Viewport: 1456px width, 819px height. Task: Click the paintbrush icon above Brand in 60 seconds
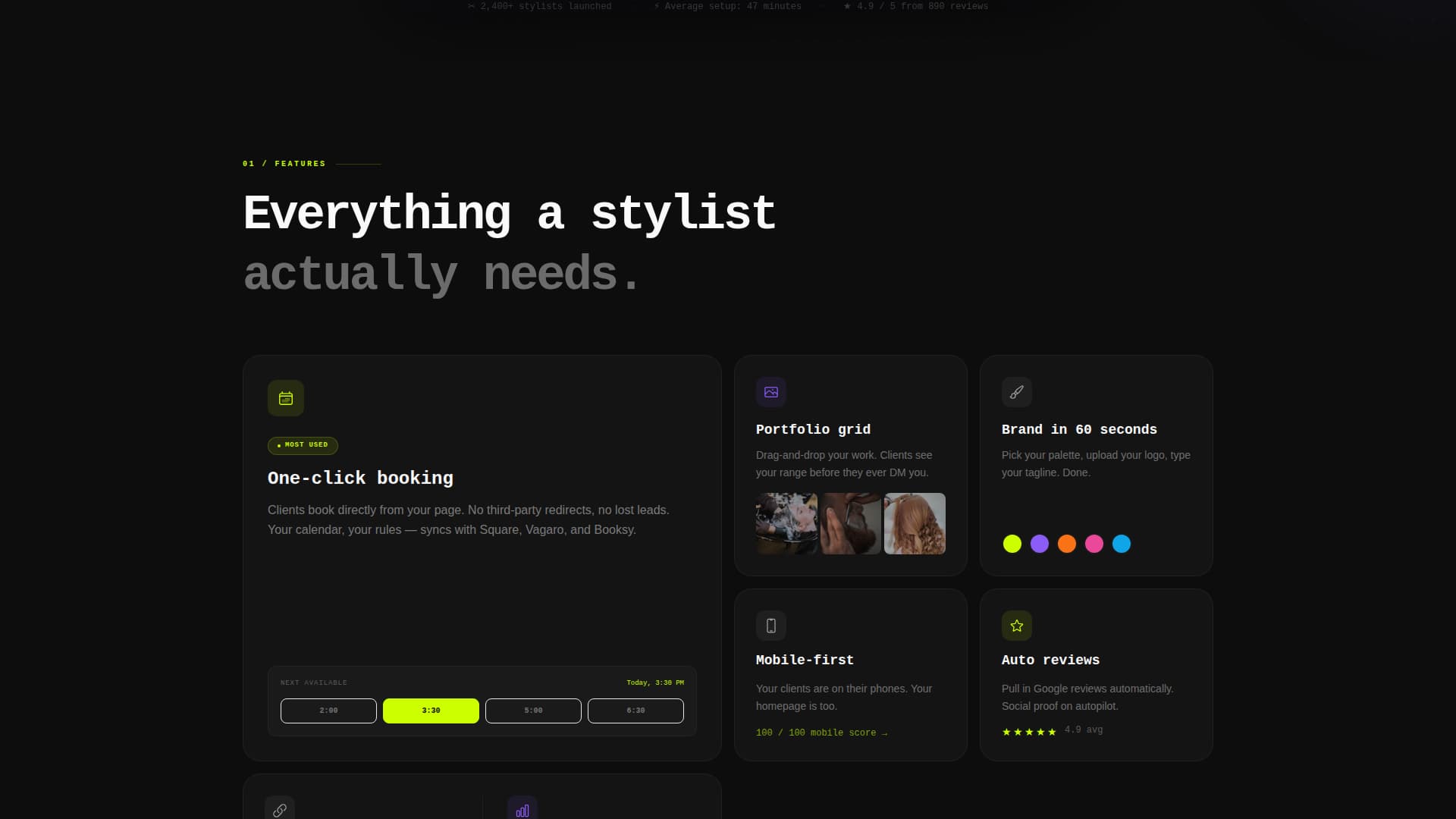coord(1017,392)
